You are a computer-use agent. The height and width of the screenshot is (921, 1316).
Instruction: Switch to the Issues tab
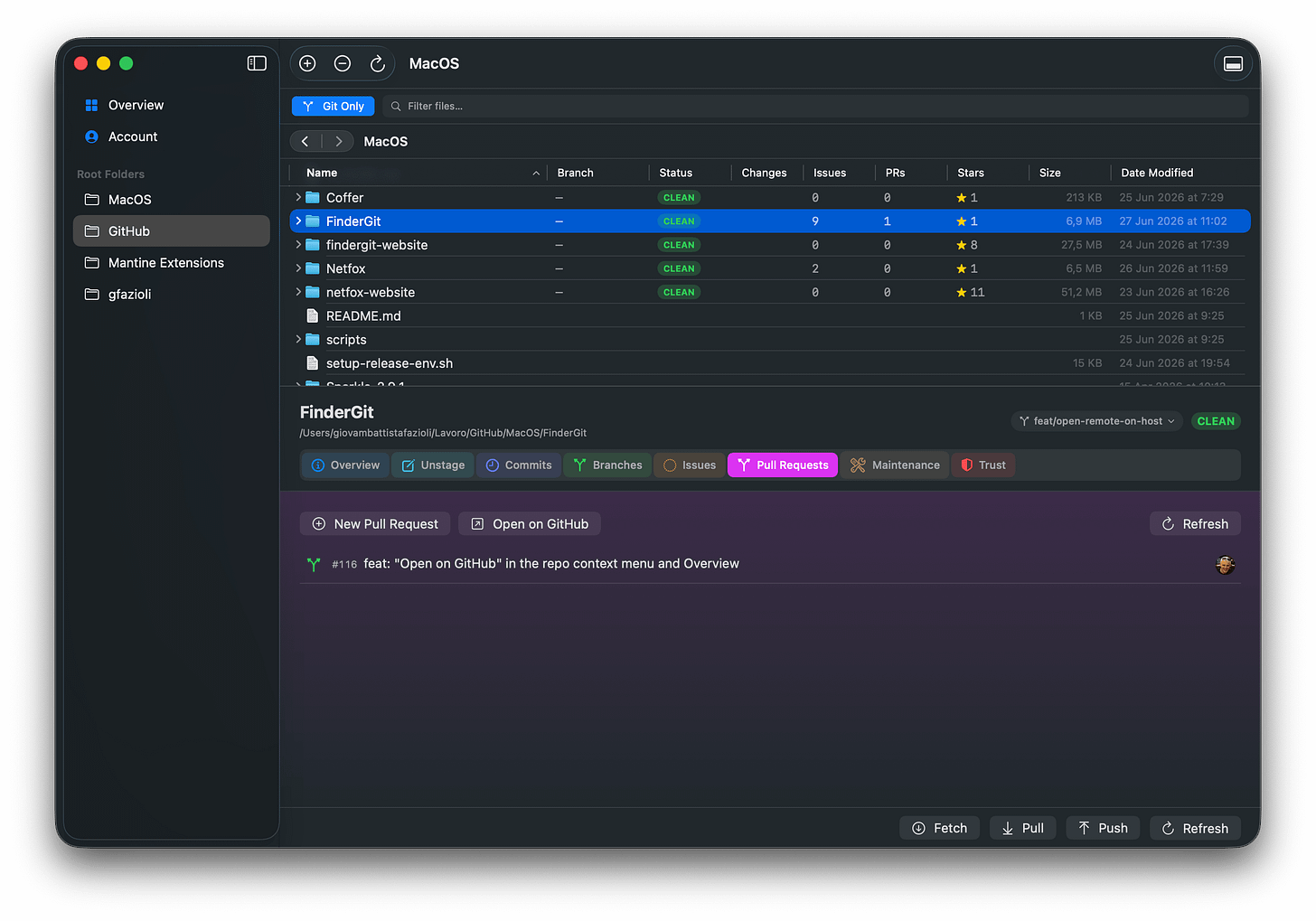point(690,465)
